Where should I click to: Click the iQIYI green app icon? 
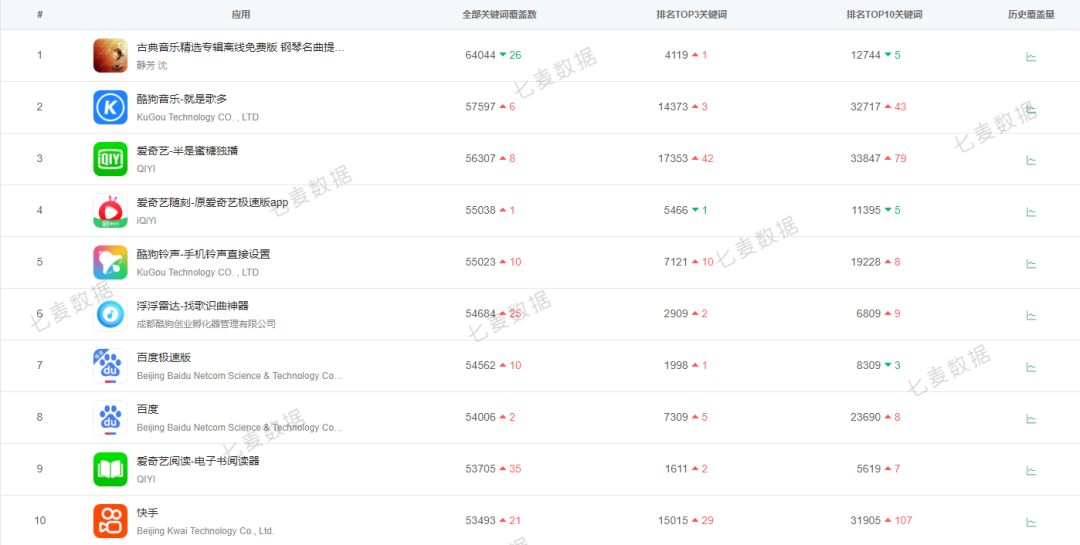(x=110, y=158)
